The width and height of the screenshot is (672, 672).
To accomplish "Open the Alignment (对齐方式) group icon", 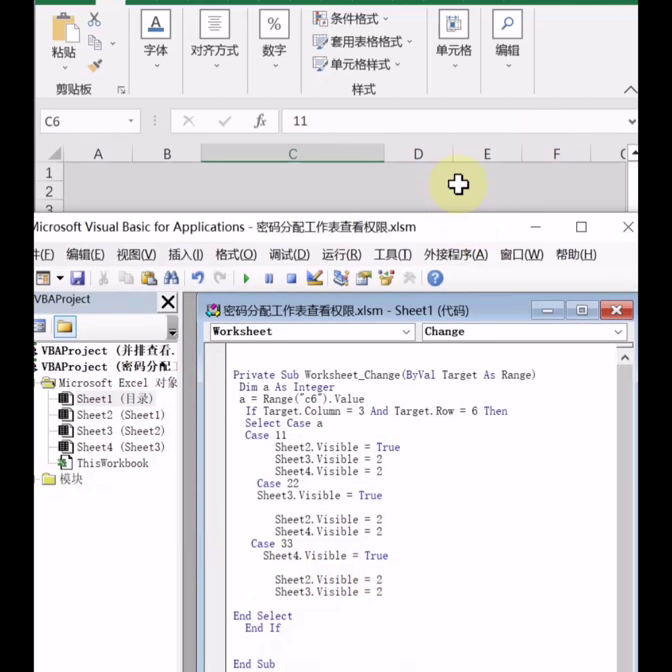I will pos(215,24).
